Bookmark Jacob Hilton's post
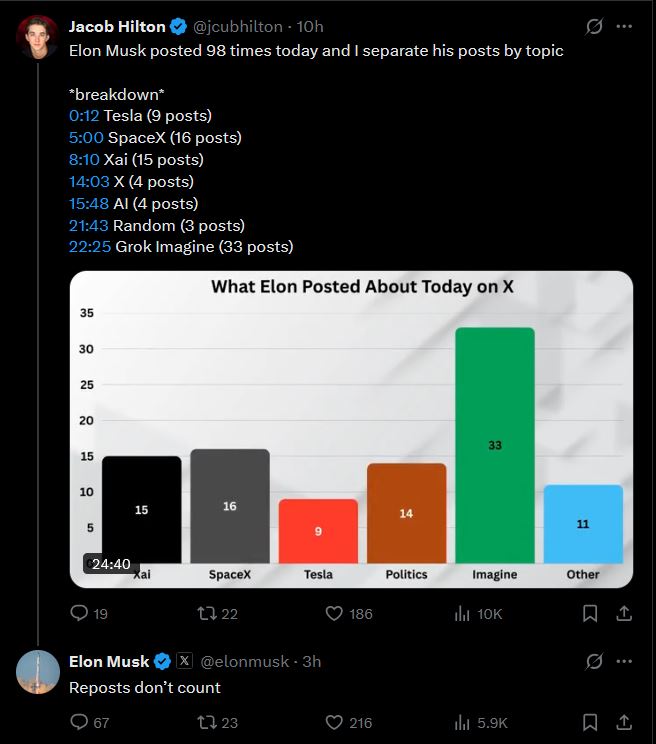 (590, 614)
